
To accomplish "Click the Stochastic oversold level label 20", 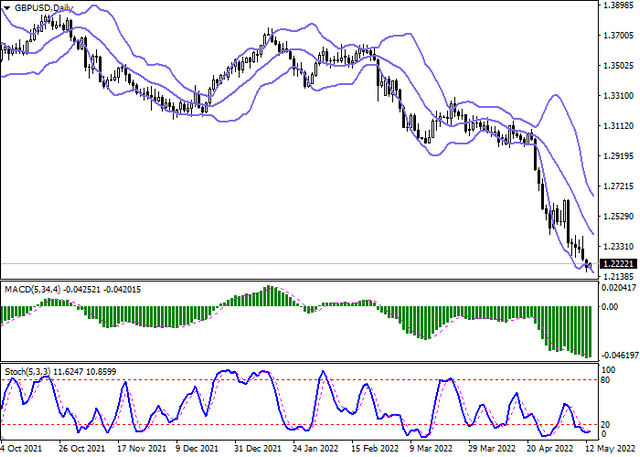I will tap(607, 425).
